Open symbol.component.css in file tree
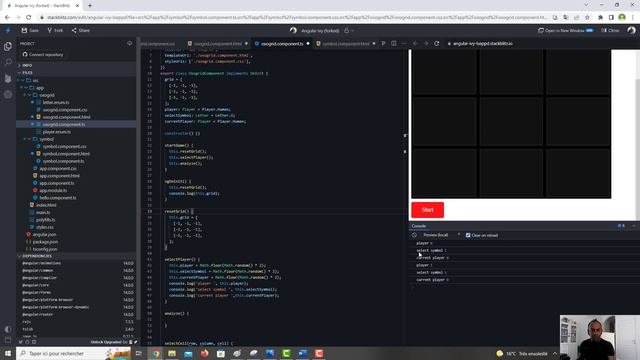The width and height of the screenshot is (640, 360). coord(64,147)
